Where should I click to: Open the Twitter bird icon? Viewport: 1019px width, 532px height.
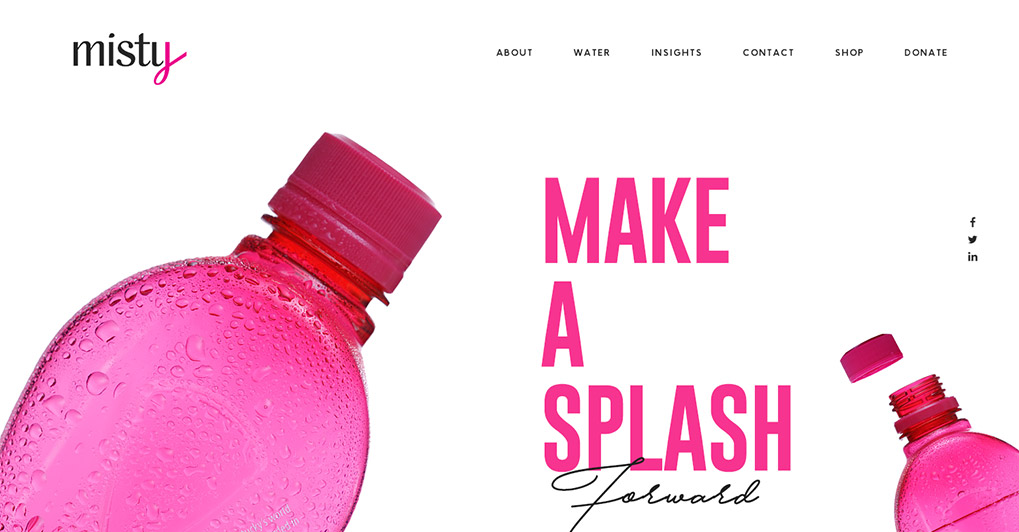coord(972,240)
